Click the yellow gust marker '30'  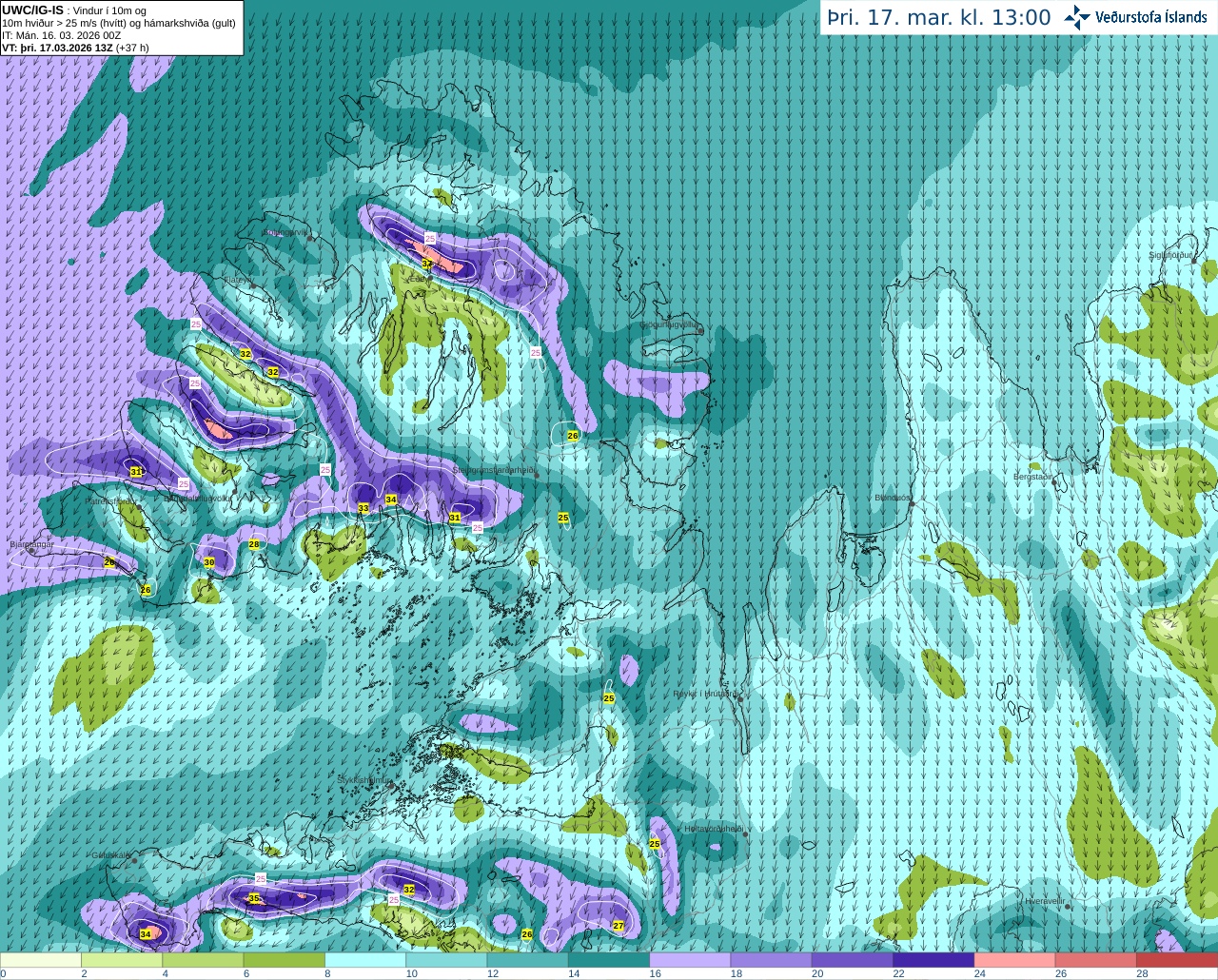(x=209, y=563)
